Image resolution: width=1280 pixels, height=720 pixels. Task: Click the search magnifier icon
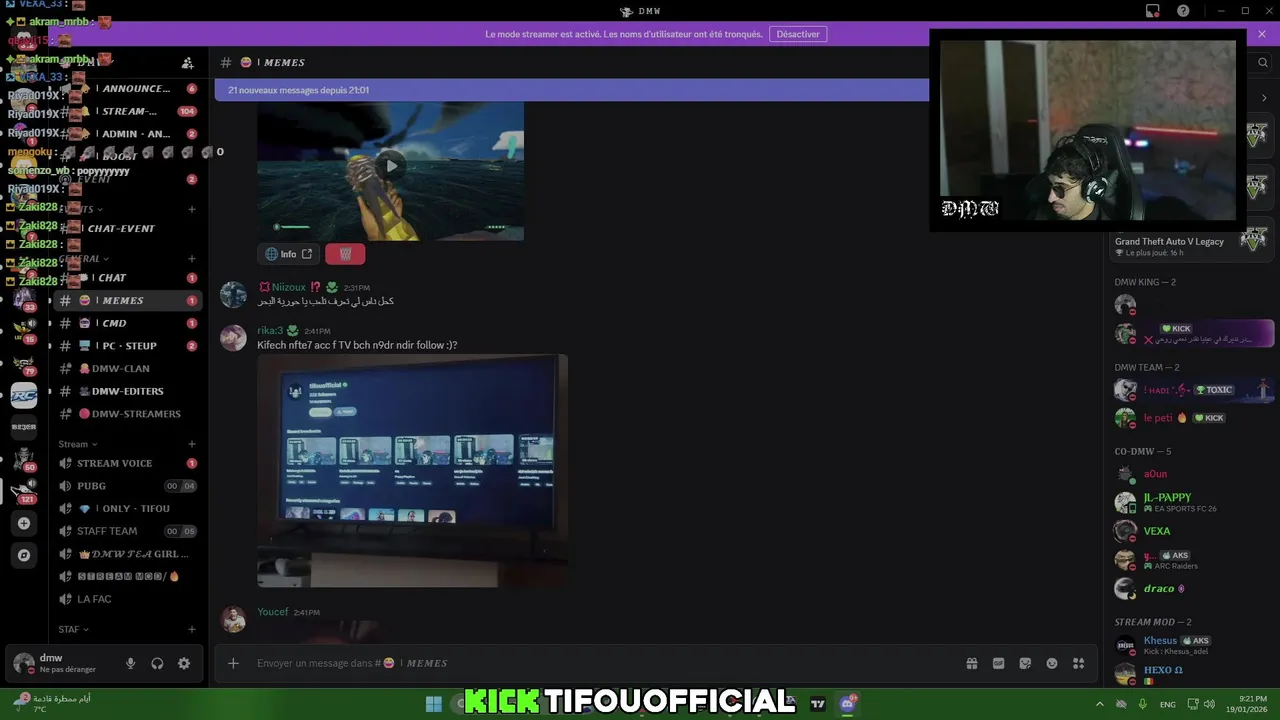click(1263, 62)
